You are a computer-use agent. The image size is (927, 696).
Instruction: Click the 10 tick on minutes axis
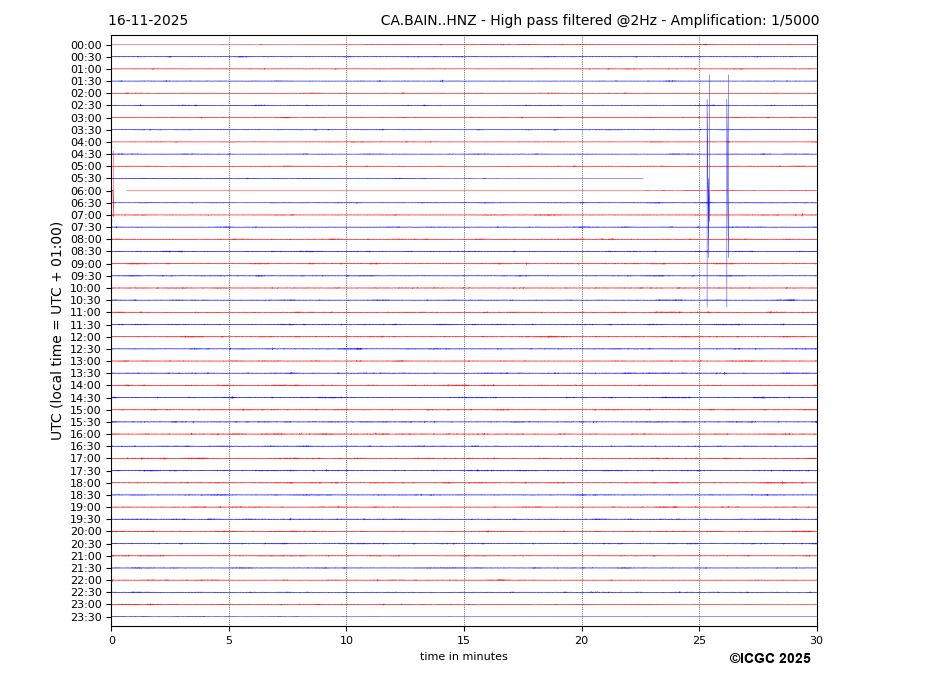[346, 640]
